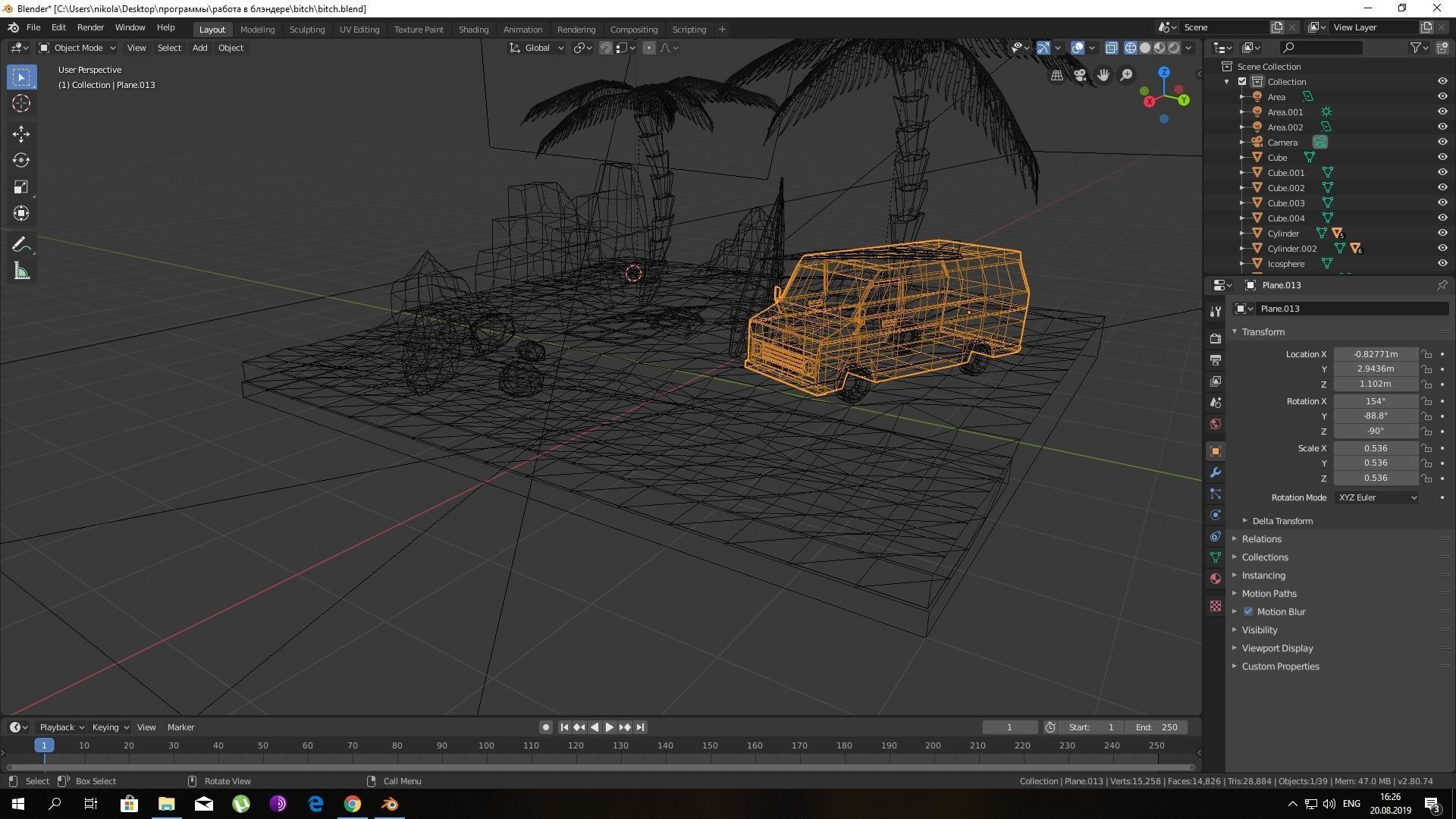This screenshot has width=1456, height=819.
Task: Hide the Icosphere object
Action: 1442,263
